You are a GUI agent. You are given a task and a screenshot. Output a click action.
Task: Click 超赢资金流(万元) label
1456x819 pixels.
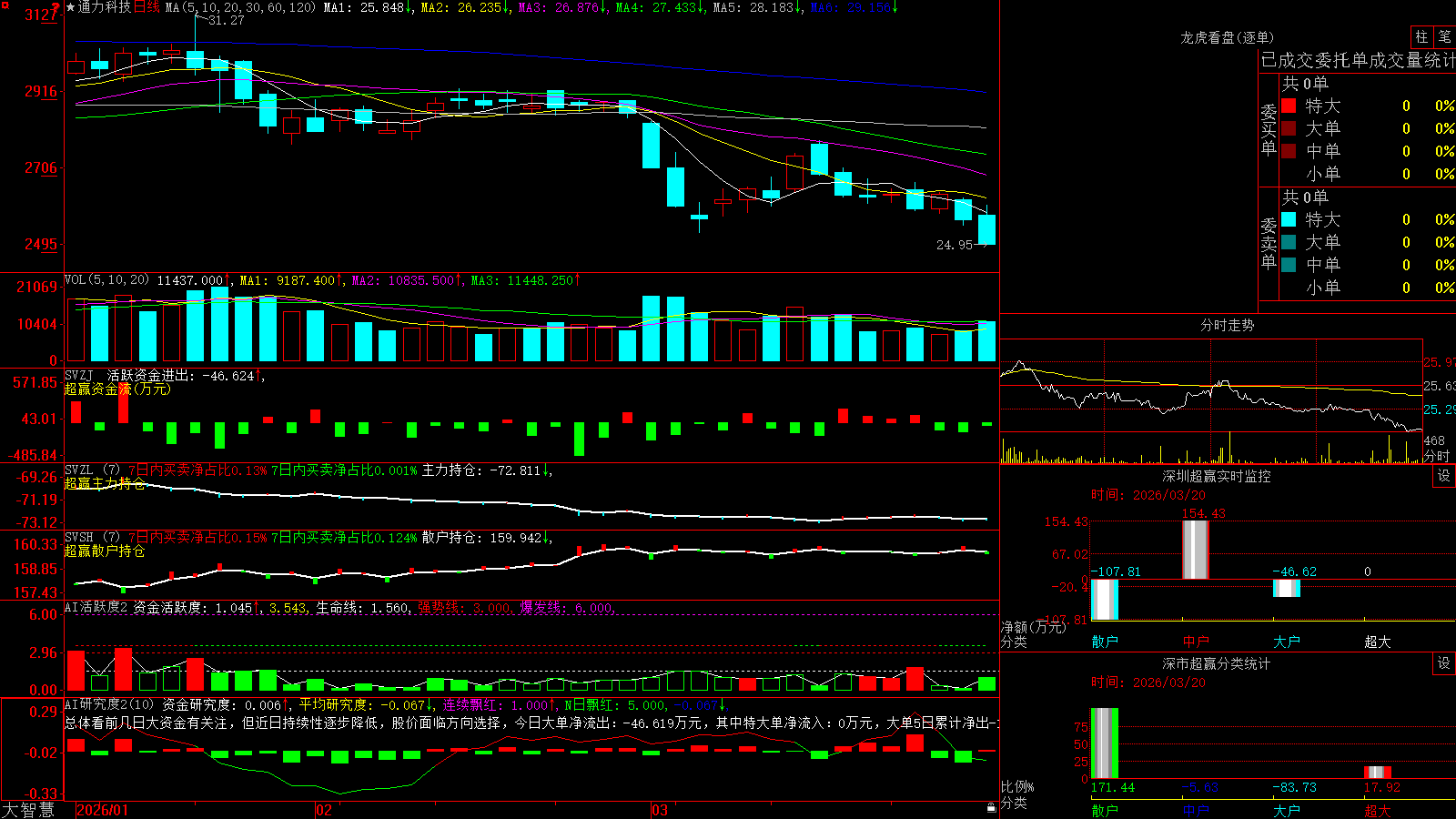(117, 389)
